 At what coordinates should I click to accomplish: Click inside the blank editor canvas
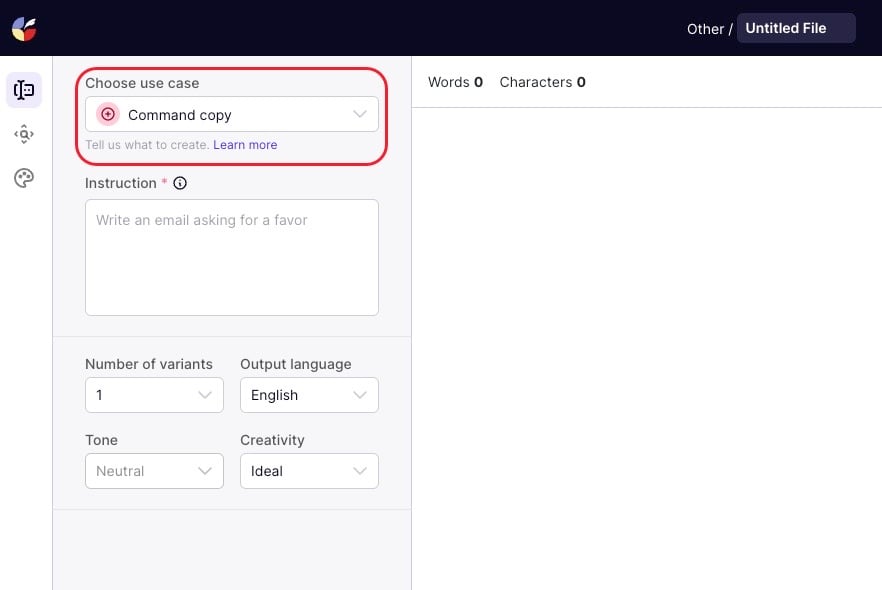pyautogui.click(x=646, y=340)
